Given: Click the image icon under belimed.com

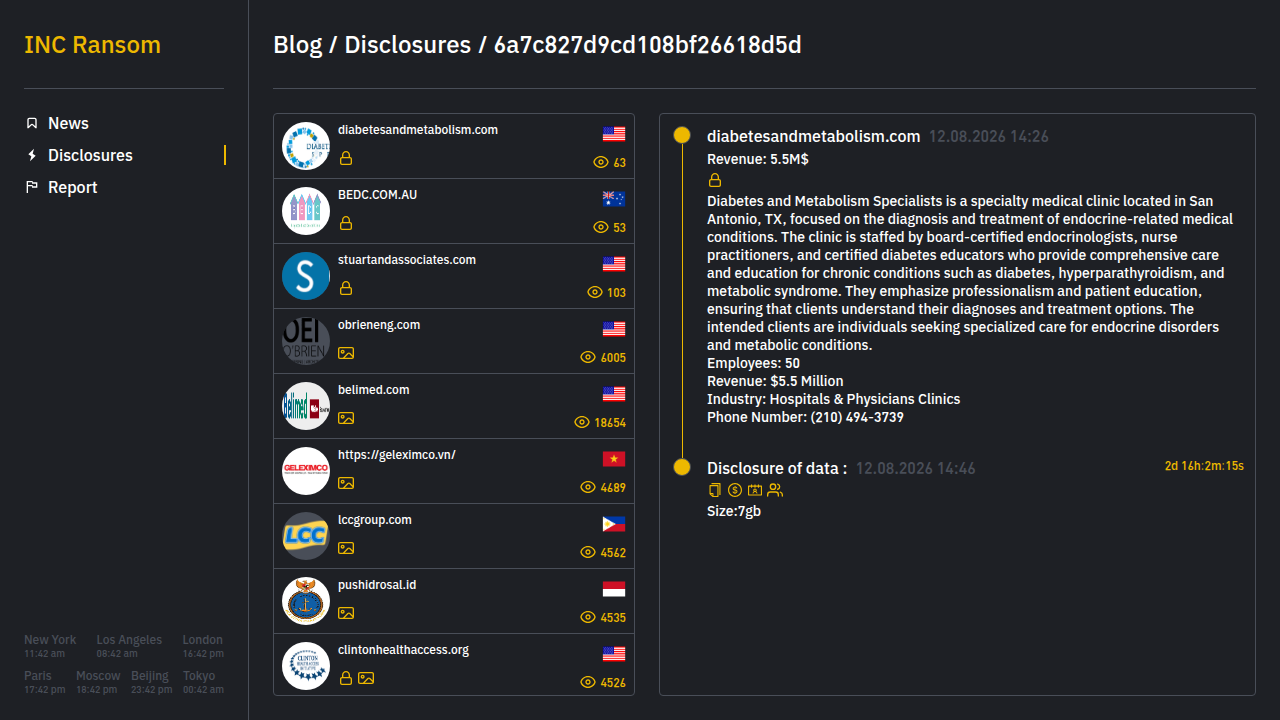Looking at the screenshot, I should pos(346,418).
